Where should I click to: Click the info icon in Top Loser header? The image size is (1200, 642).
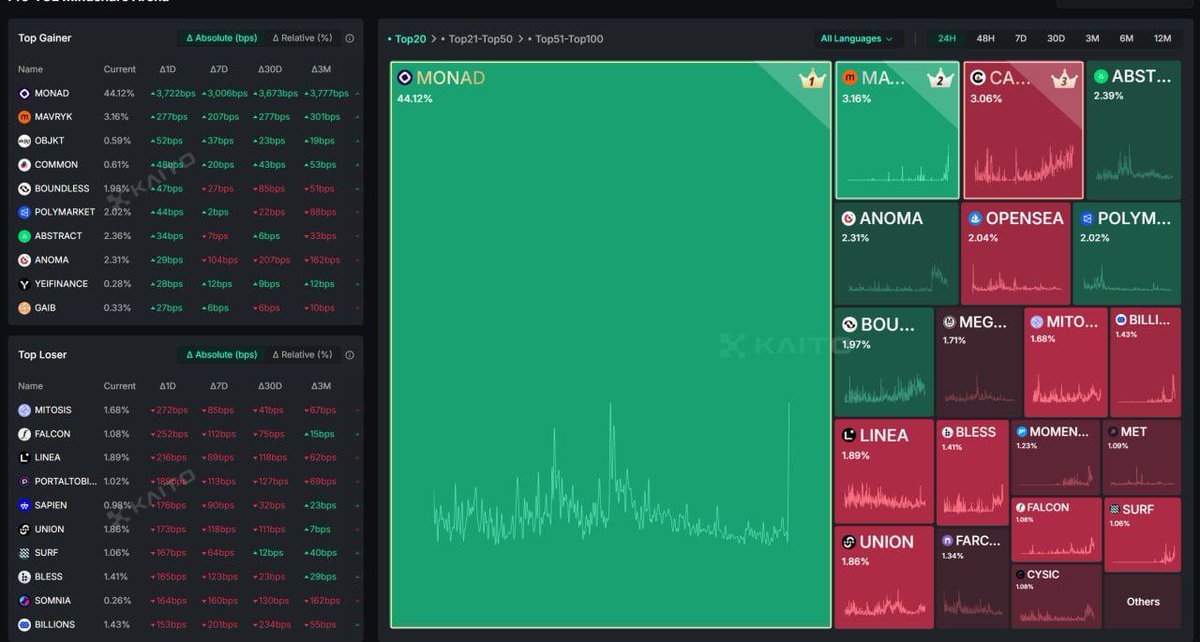click(x=350, y=355)
